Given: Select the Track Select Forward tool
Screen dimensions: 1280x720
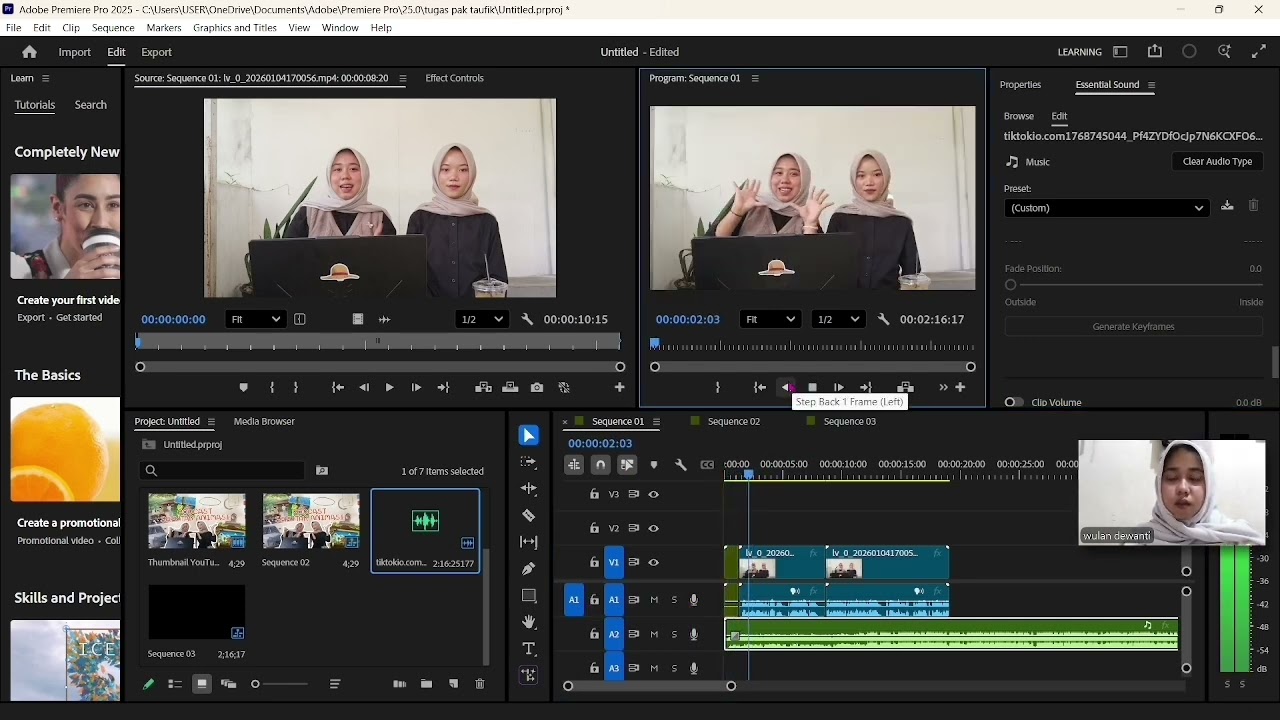Looking at the screenshot, I should click(529, 462).
